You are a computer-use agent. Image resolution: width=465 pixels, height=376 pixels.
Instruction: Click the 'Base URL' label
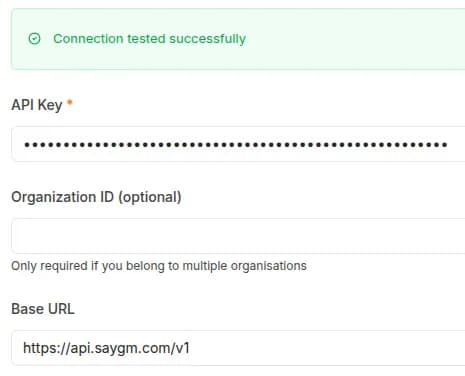click(x=43, y=309)
